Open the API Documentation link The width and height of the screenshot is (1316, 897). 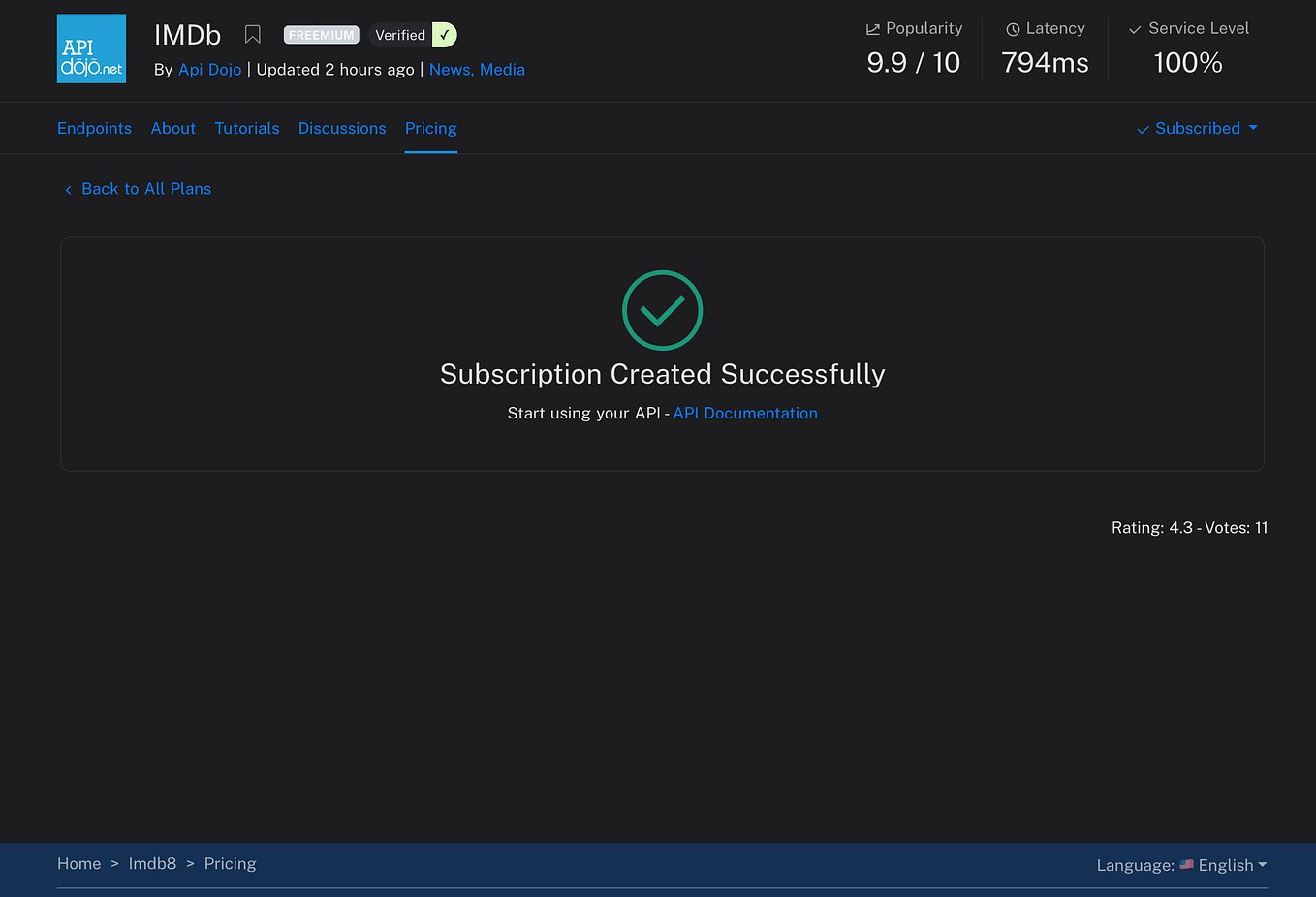[x=745, y=413]
